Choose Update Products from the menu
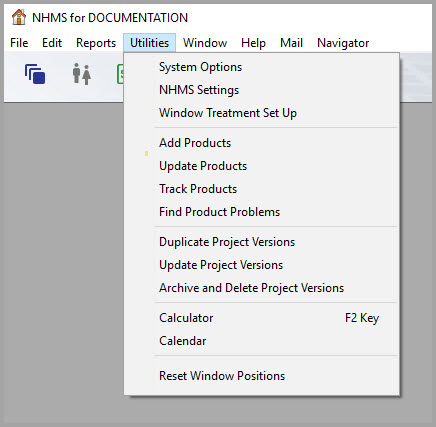436x427 pixels. click(x=262, y=166)
